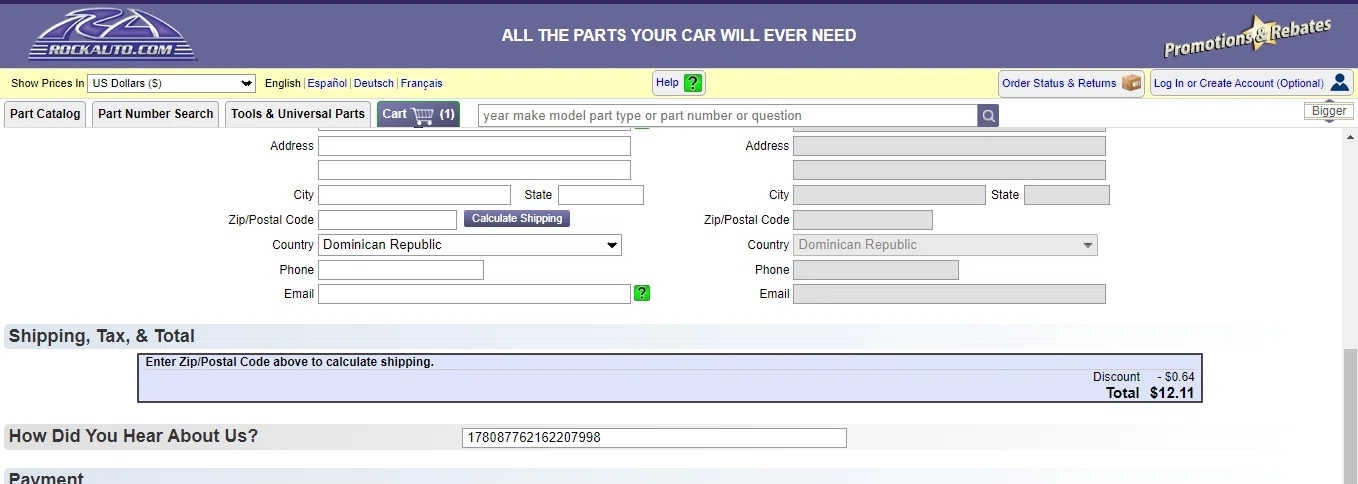Image resolution: width=1358 pixels, height=484 pixels.
Task: Click the billing City field
Action: 889,195
